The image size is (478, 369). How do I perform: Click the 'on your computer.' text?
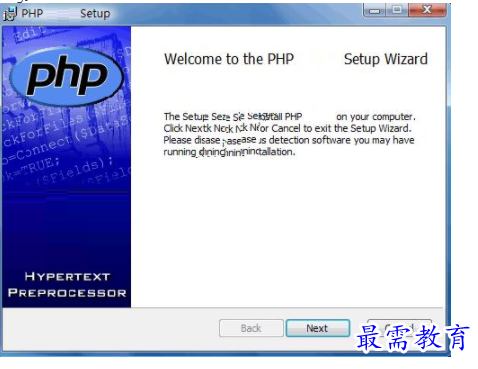tap(376, 117)
